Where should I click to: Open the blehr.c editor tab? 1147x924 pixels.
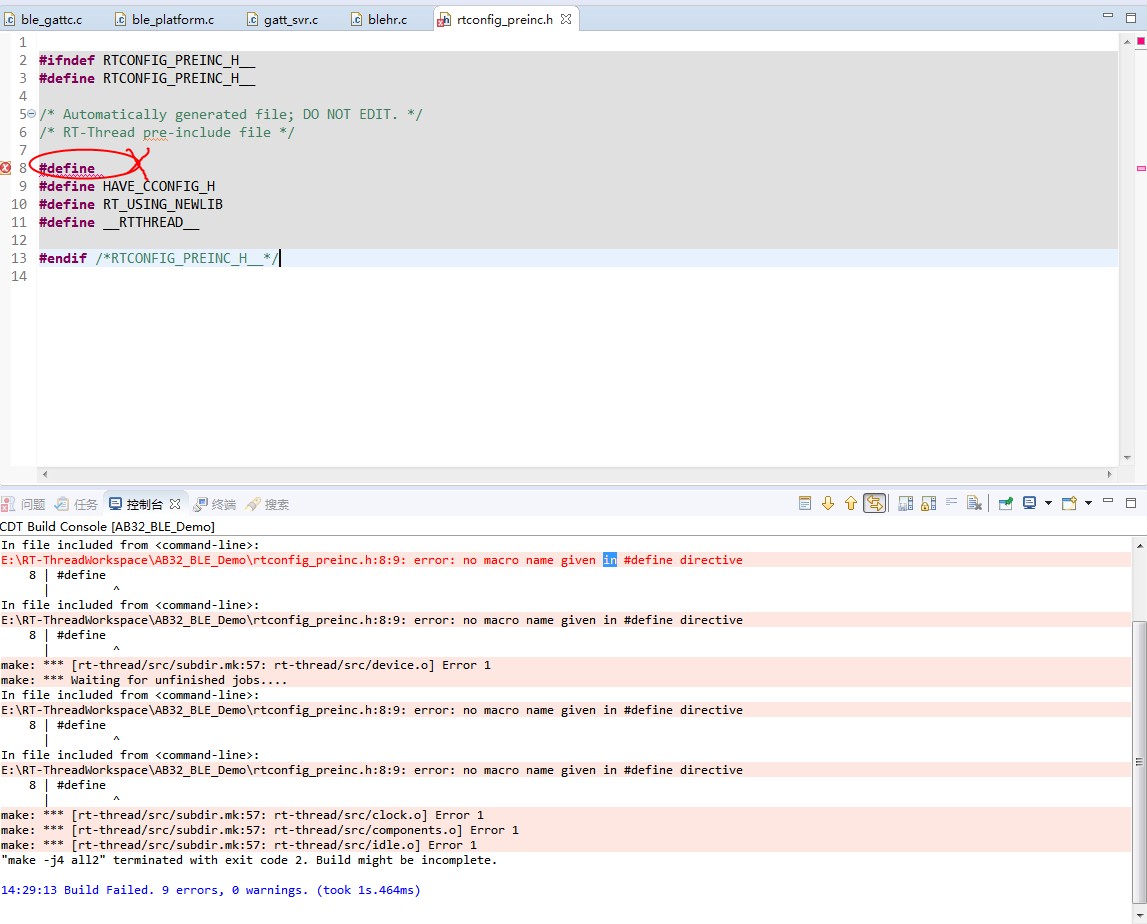379,20
